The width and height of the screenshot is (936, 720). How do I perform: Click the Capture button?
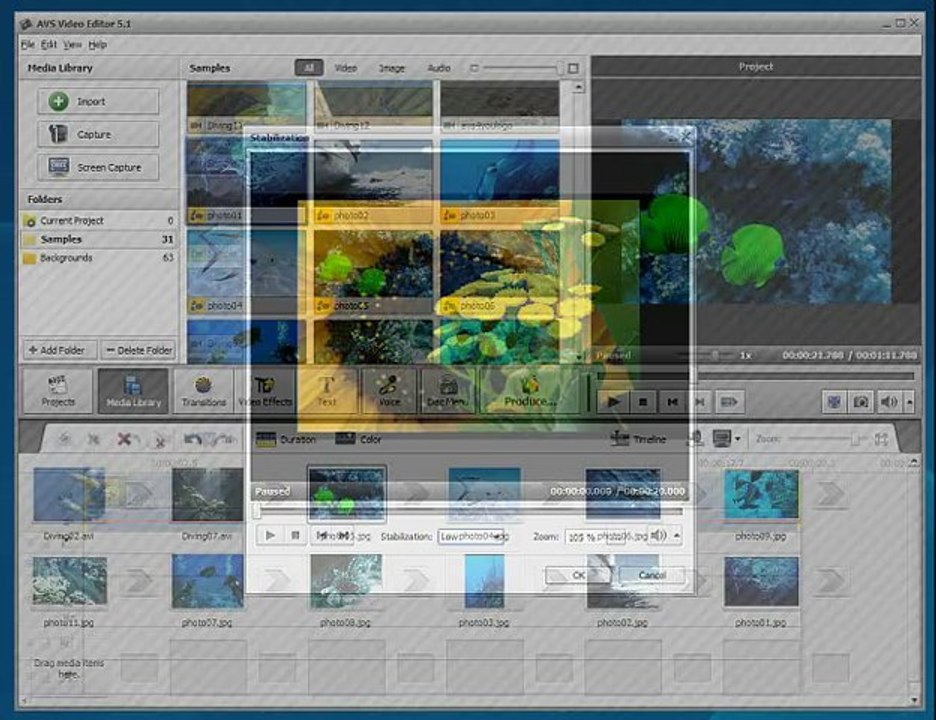[98, 134]
